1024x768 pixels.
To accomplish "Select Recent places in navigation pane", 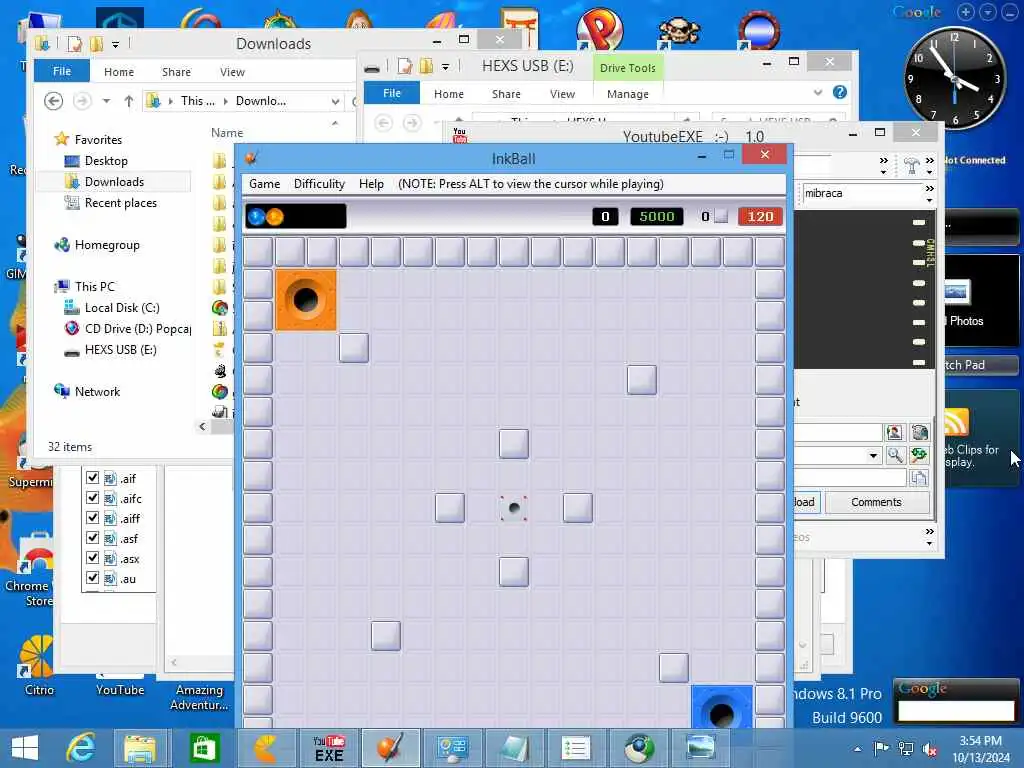I will (x=120, y=202).
